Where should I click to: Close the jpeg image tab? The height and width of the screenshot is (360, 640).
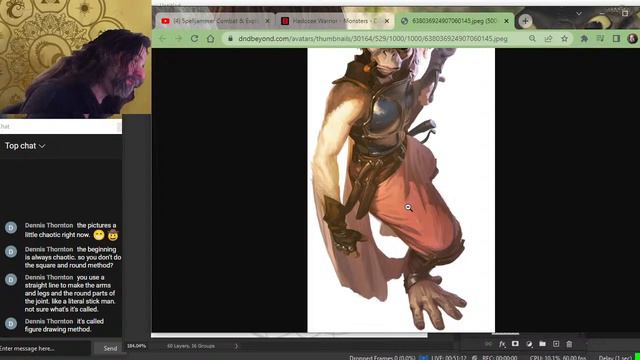[x=507, y=21]
